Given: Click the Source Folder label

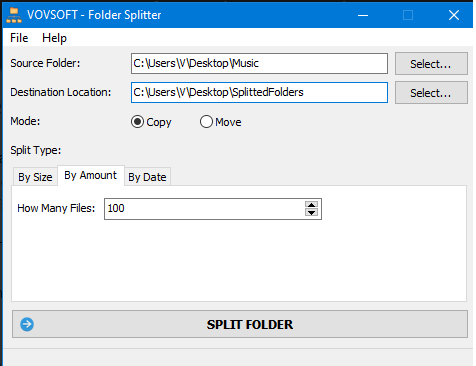Looking at the screenshot, I should pos(45,63).
